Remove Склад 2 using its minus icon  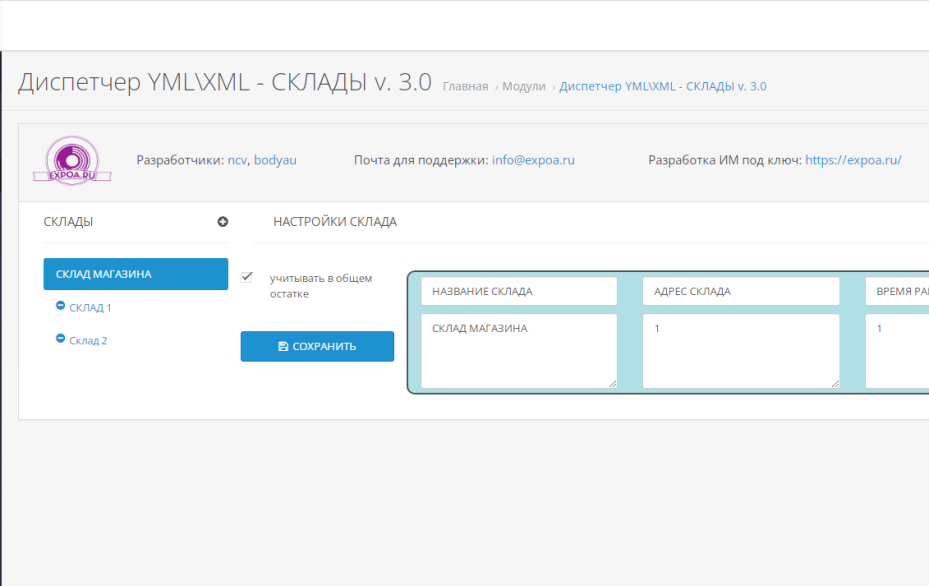click(x=61, y=339)
